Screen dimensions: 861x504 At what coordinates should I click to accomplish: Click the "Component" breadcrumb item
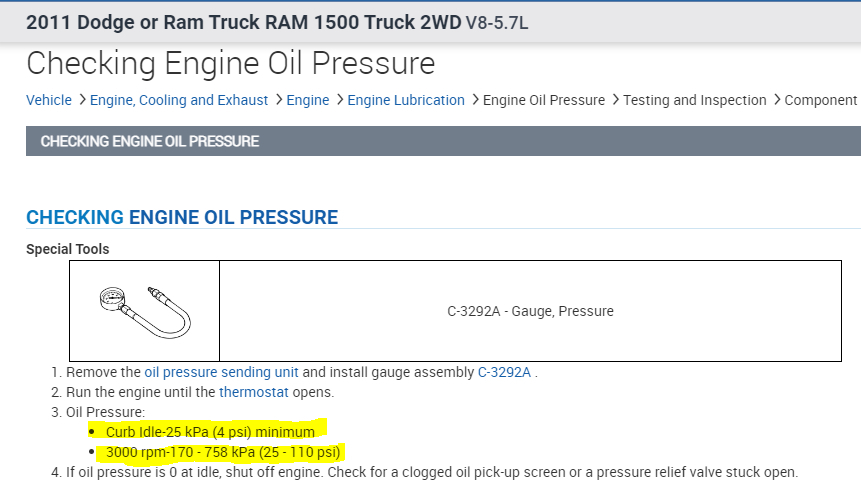point(821,100)
